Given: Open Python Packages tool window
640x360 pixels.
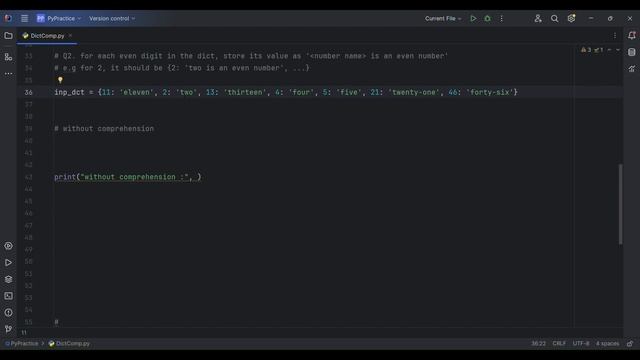Looking at the screenshot, I should (x=8, y=246).
